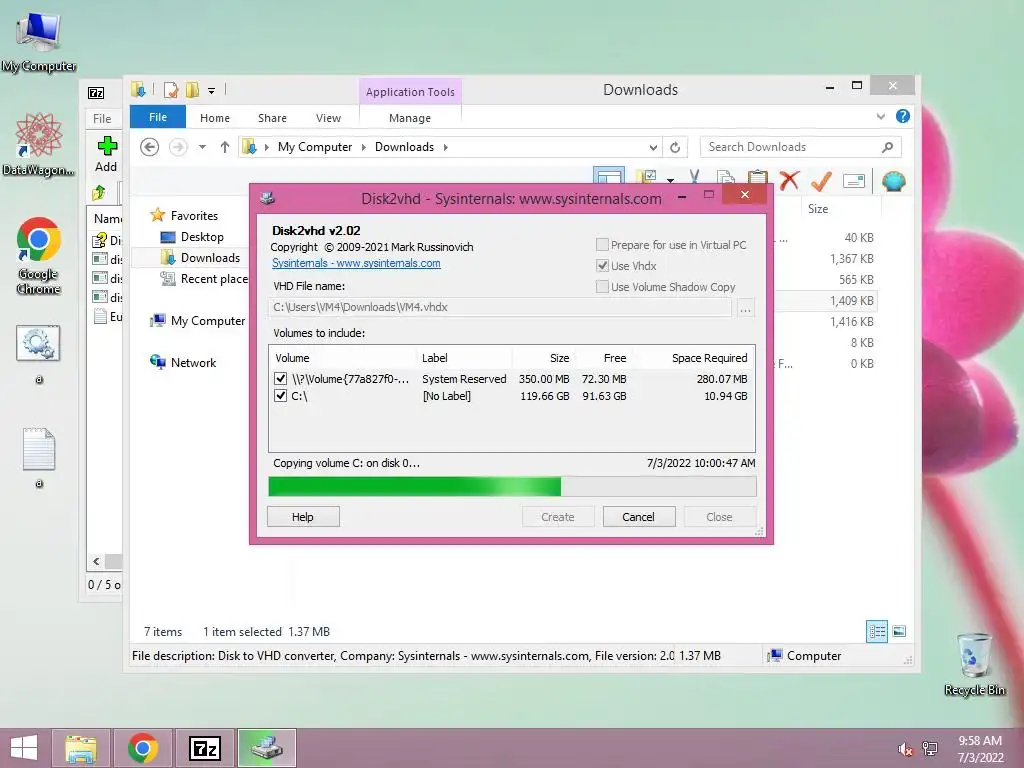Go up one folder level in Explorer
The width and height of the screenshot is (1024, 768).
[x=225, y=147]
